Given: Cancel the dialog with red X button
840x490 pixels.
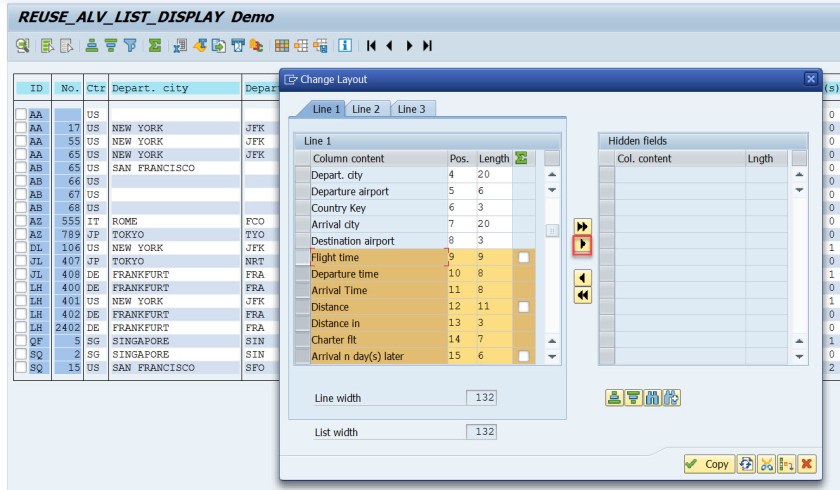Looking at the screenshot, I should [x=807, y=464].
